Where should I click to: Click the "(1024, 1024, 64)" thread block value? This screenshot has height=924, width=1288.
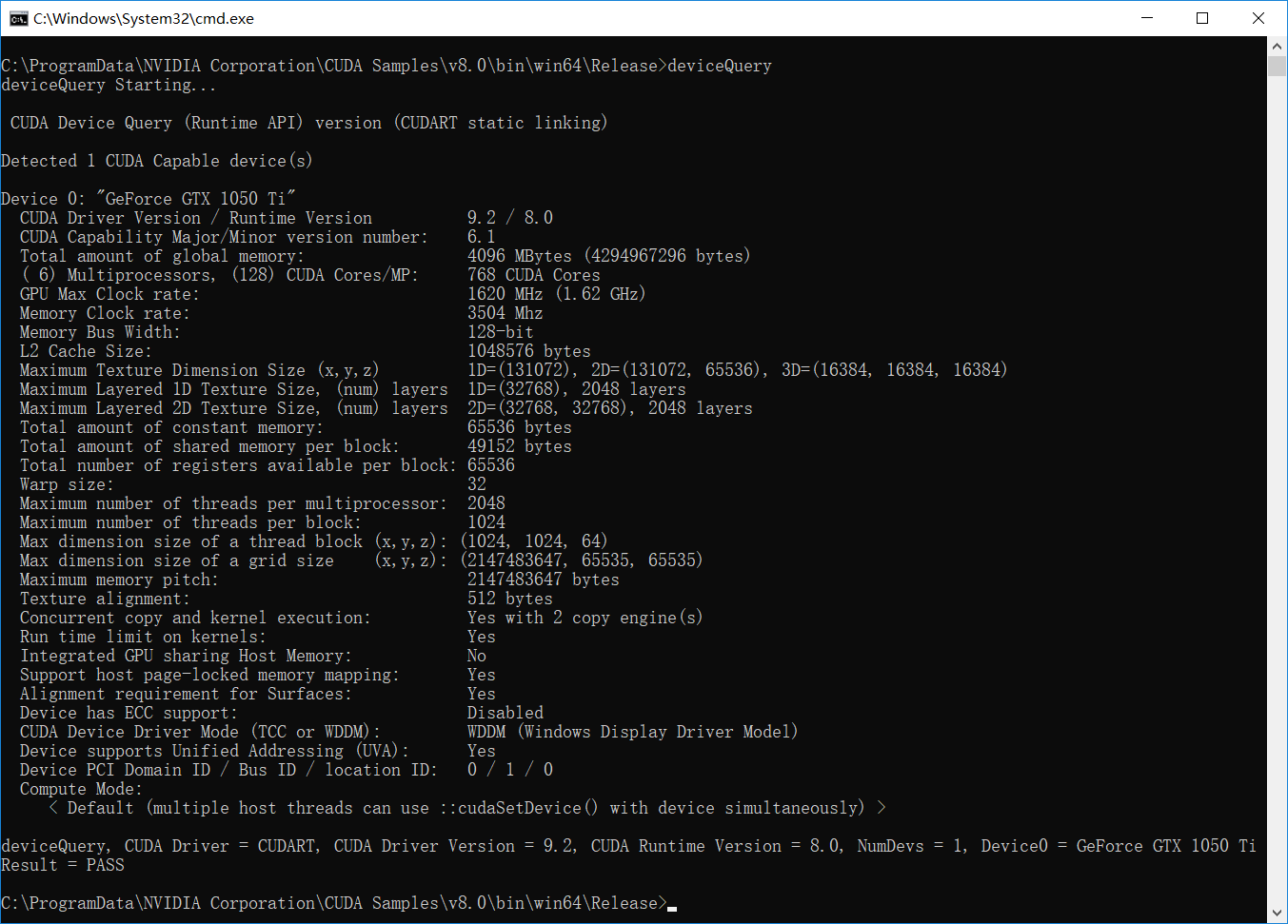534,541
